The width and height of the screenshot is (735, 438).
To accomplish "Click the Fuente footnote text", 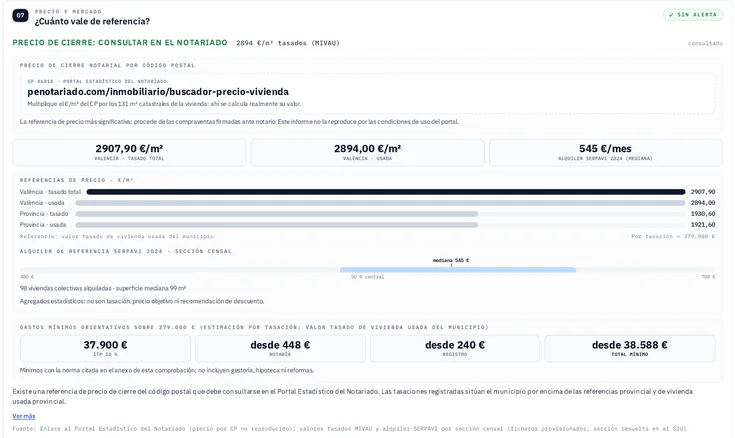I will click(349, 429).
